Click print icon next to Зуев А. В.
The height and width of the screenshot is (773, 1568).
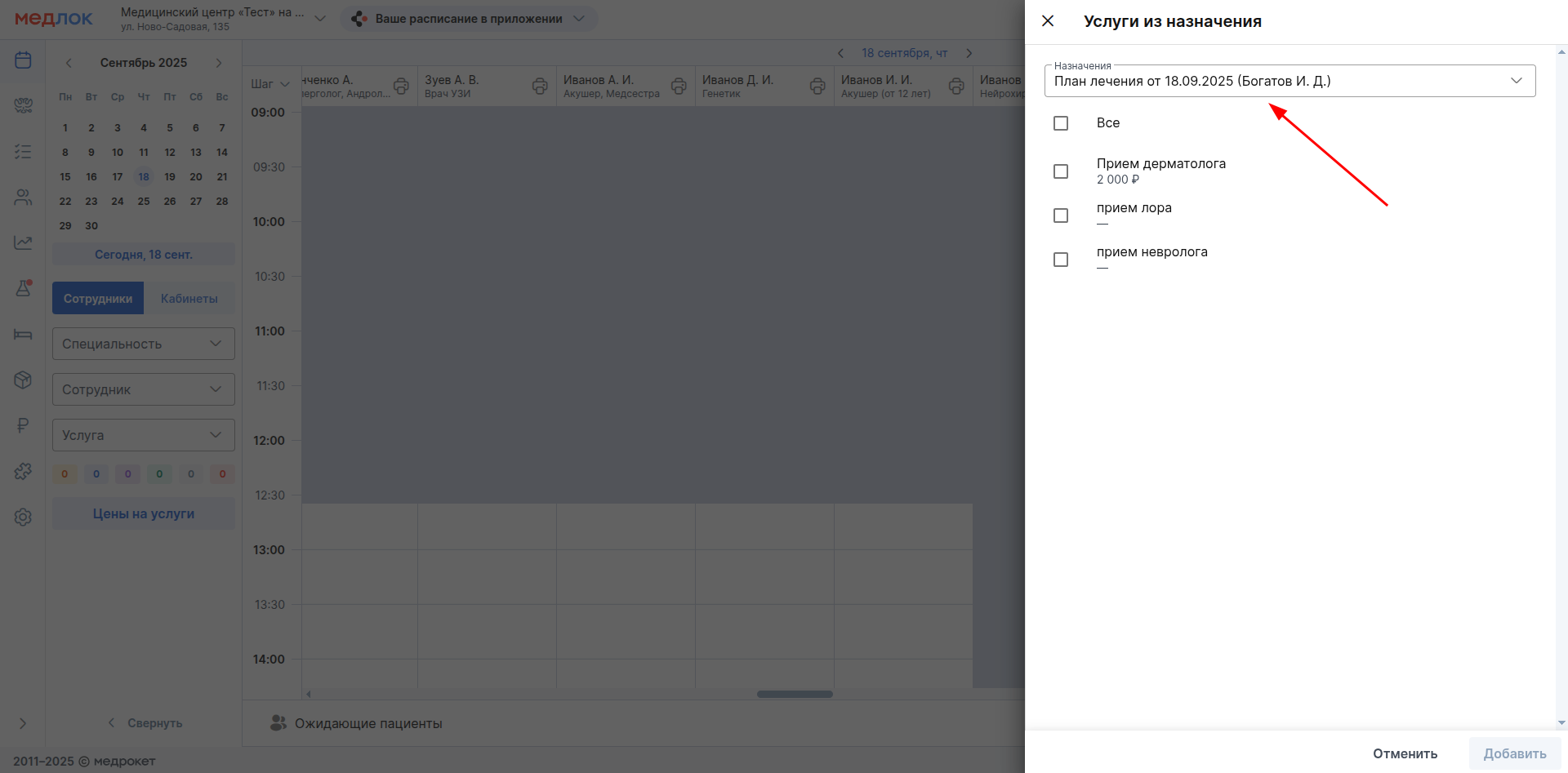(x=540, y=86)
